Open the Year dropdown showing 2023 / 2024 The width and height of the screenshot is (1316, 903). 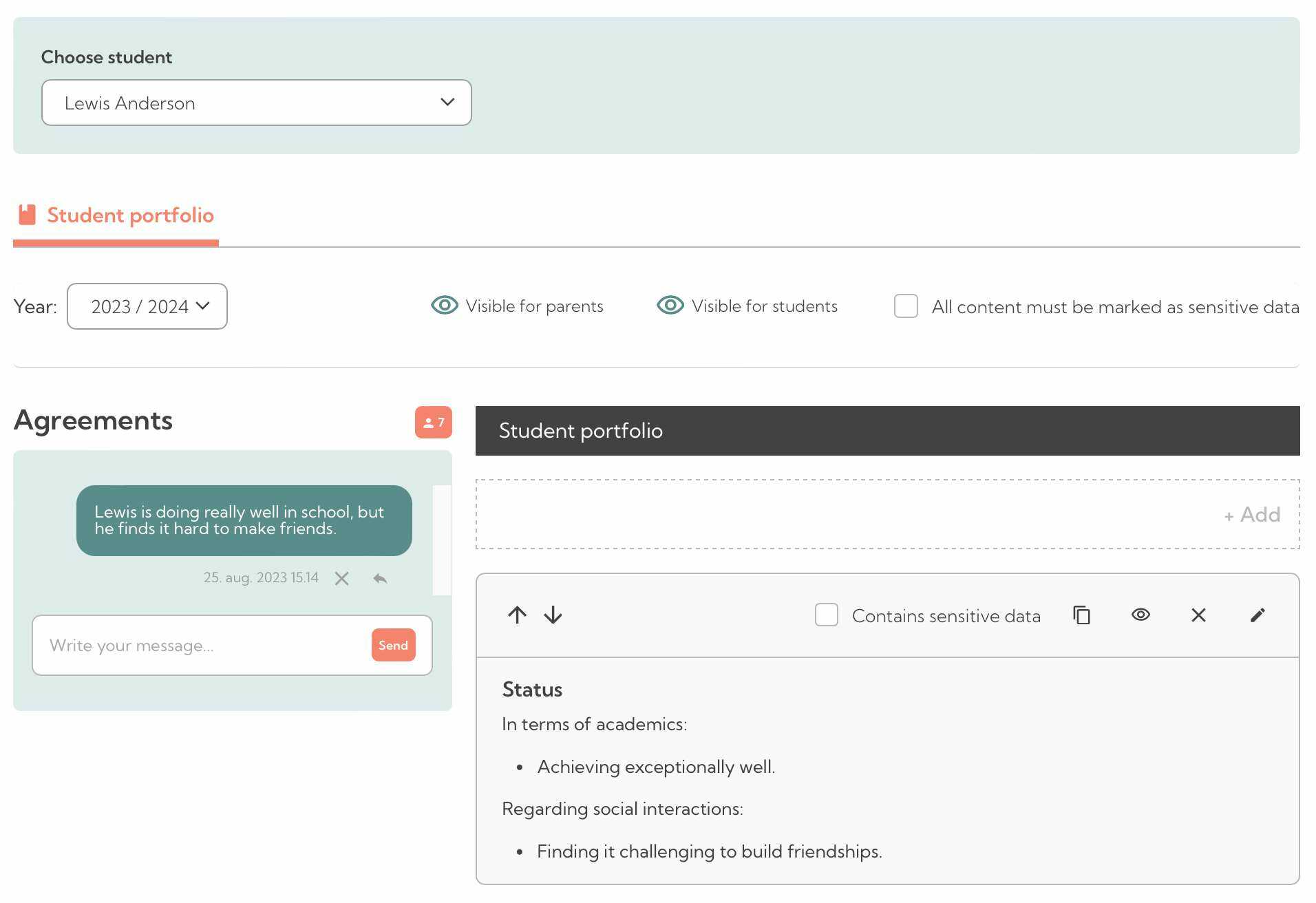(x=147, y=306)
